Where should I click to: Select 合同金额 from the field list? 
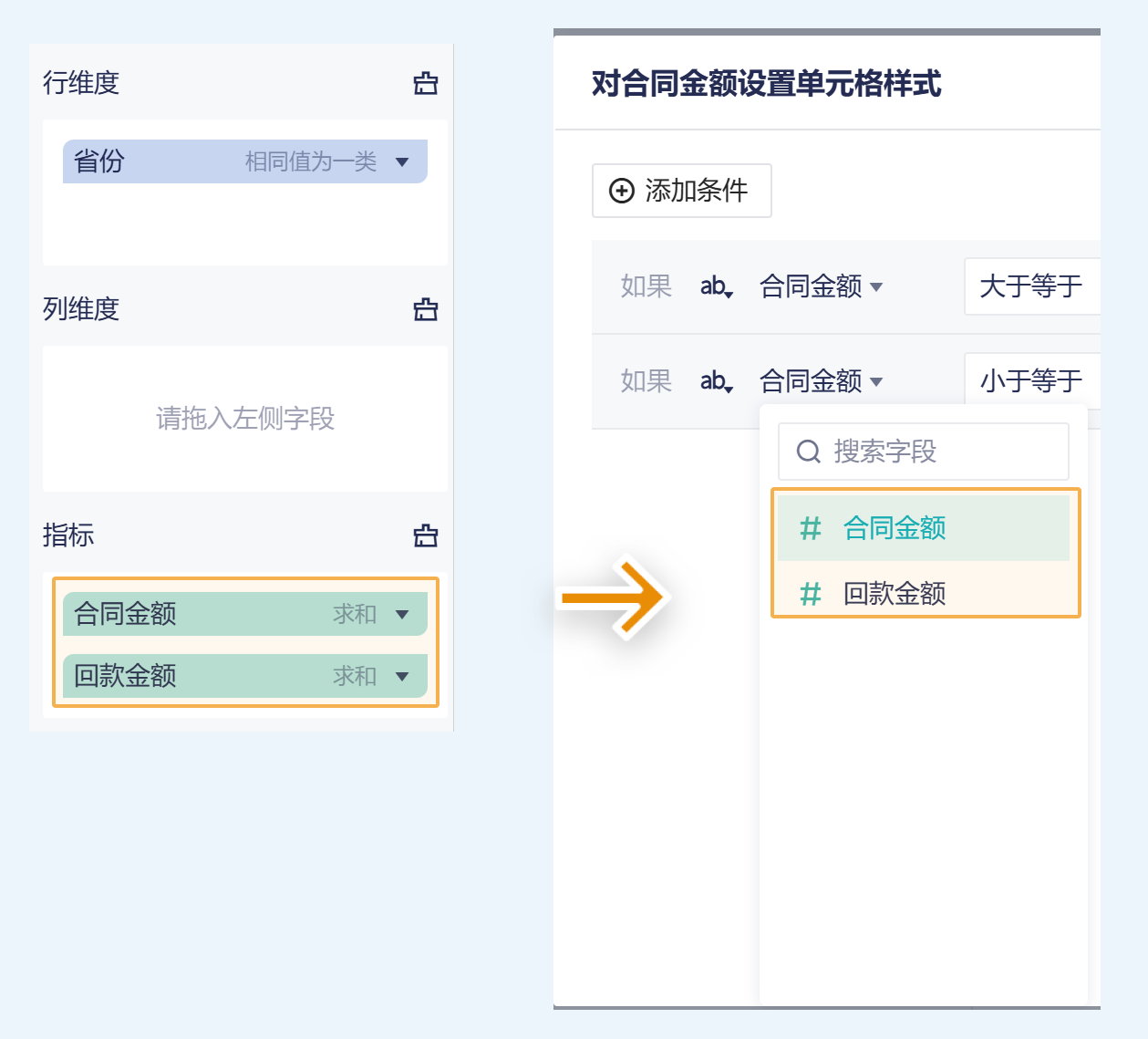[895, 528]
